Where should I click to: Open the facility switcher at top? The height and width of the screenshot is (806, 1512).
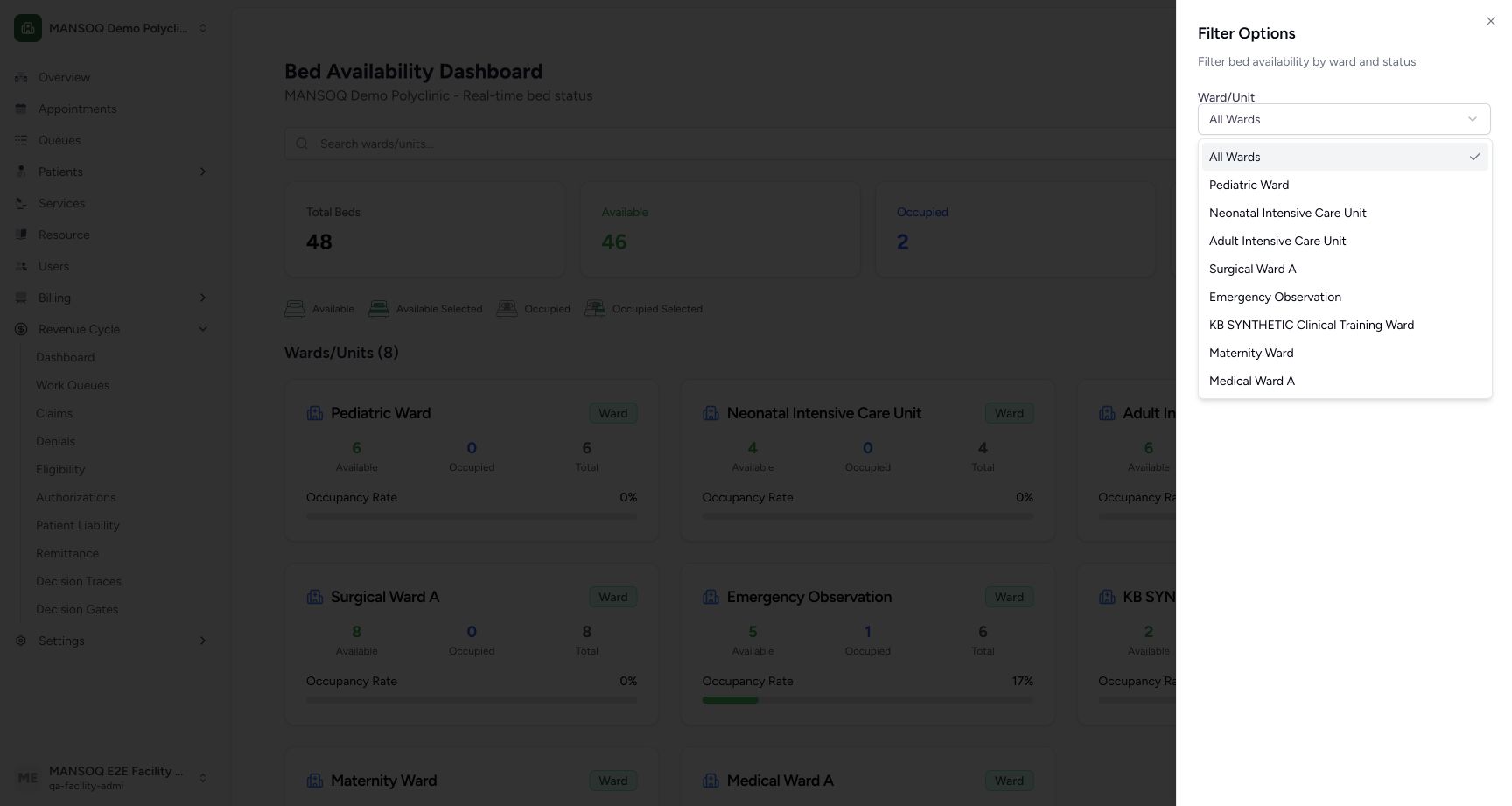pyautogui.click(x=112, y=28)
